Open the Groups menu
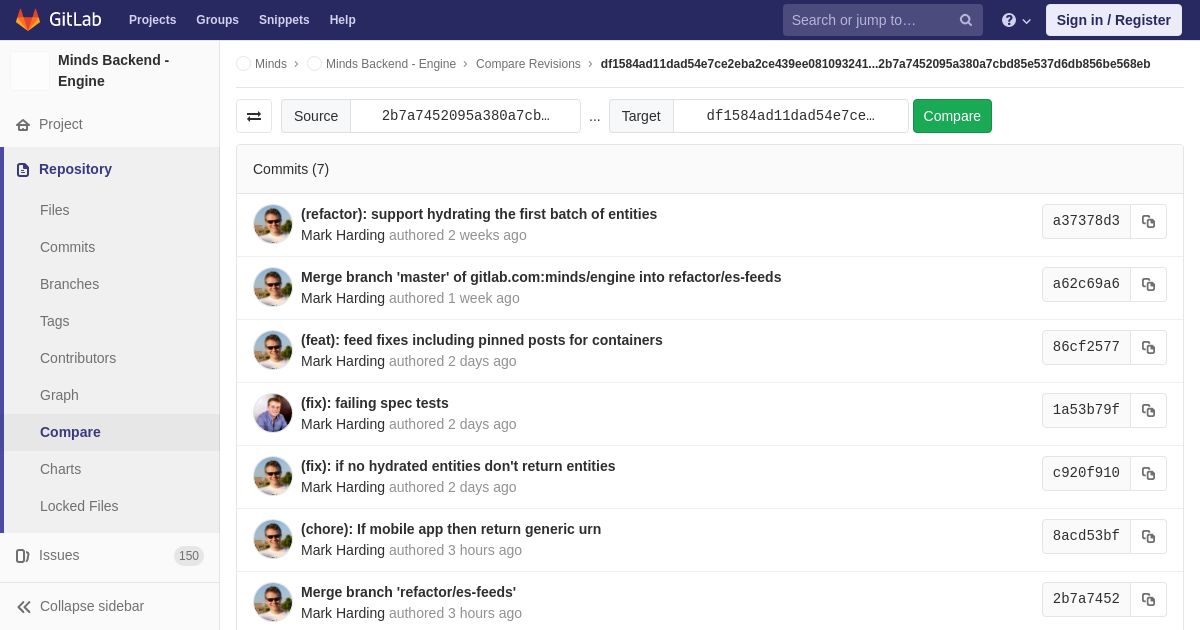This screenshot has height=630, width=1200. pos(217,20)
